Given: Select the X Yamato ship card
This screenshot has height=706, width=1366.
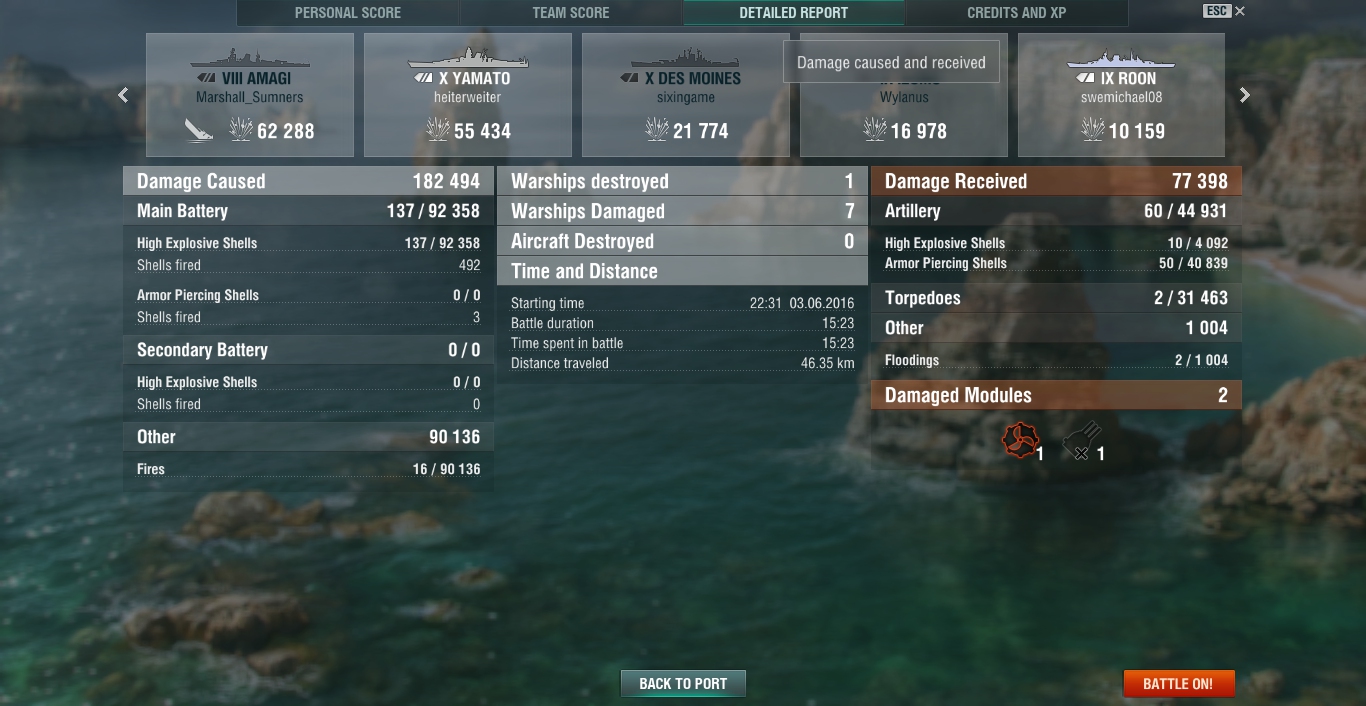Looking at the screenshot, I should click(468, 95).
